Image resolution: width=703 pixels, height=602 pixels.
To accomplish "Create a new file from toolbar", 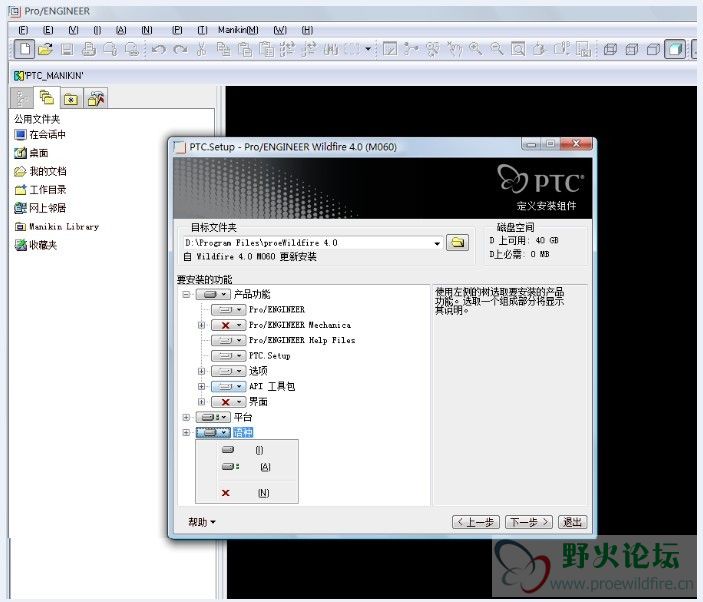I will pos(24,49).
